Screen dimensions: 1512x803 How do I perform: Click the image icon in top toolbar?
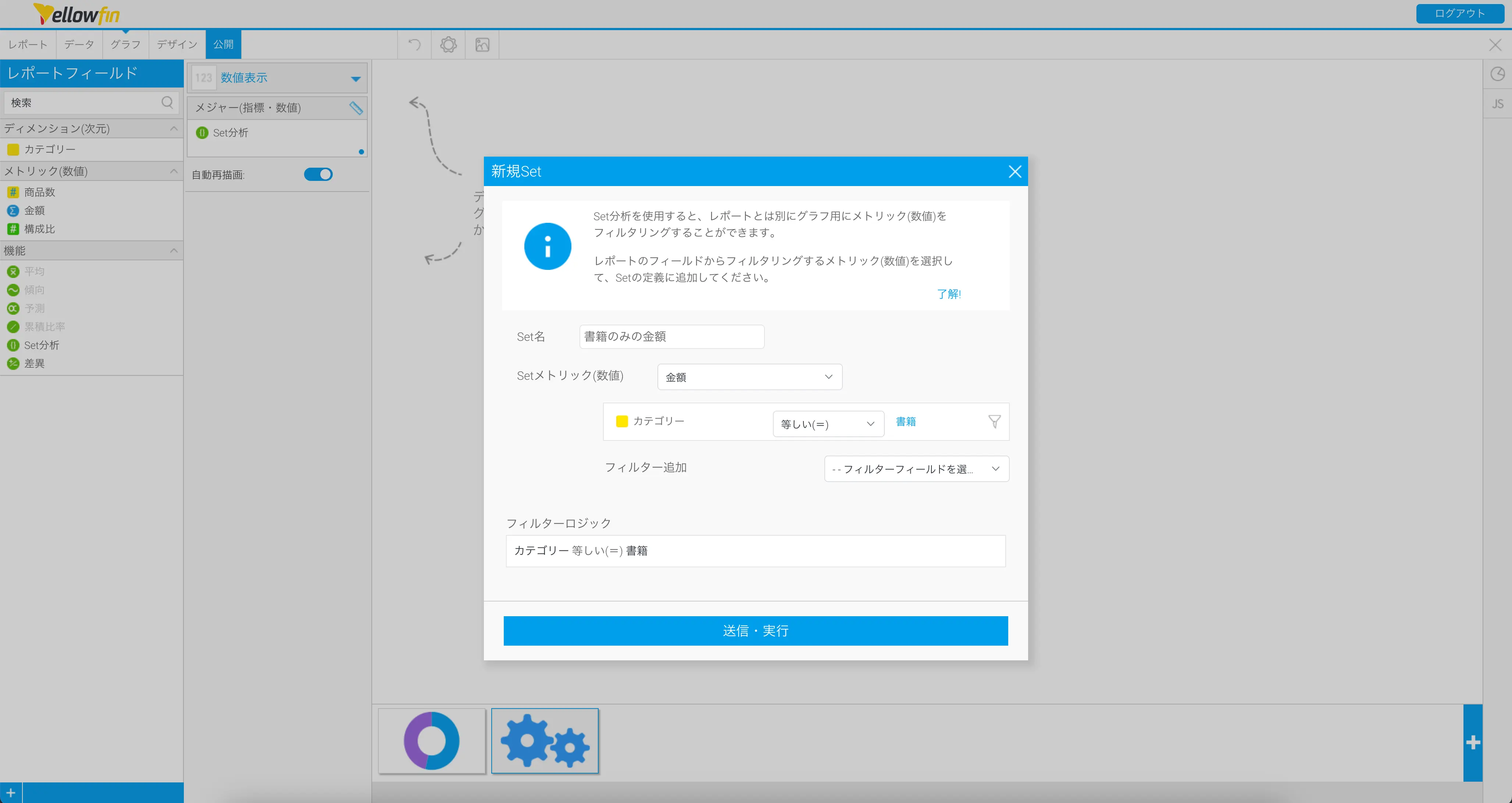point(482,44)
